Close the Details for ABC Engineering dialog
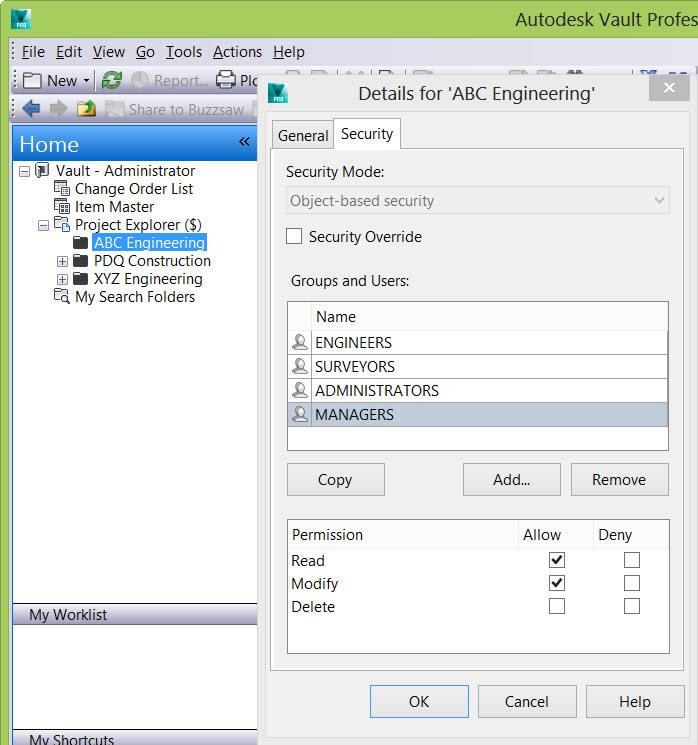 (669, 87)
